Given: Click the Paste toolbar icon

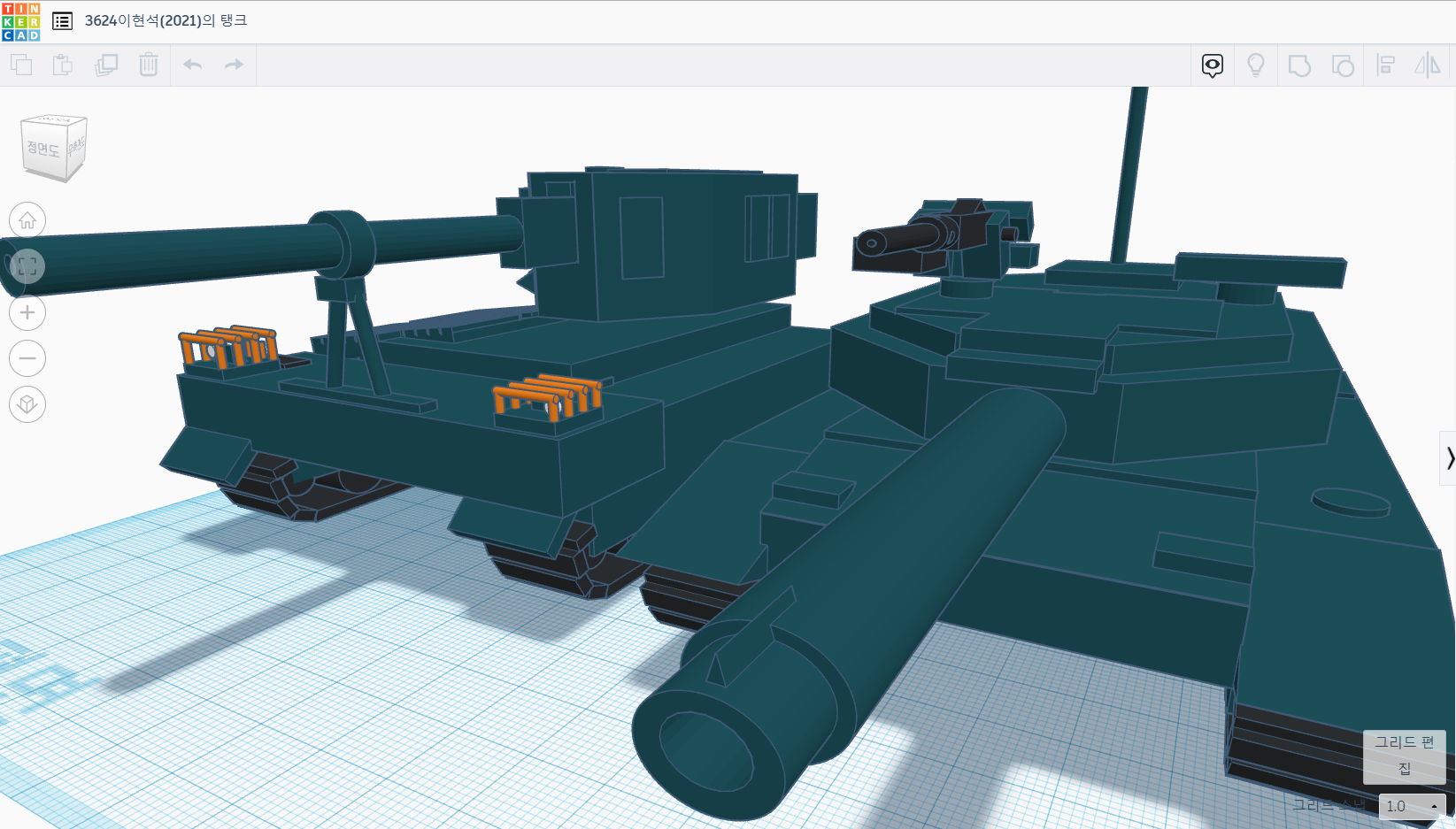Looking at the screenshot, I should [63, 65].
